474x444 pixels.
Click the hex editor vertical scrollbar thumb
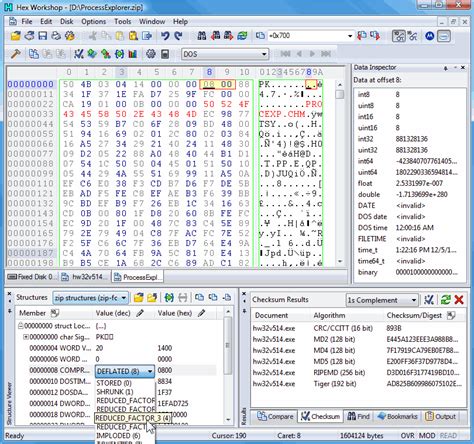(340, 94)
